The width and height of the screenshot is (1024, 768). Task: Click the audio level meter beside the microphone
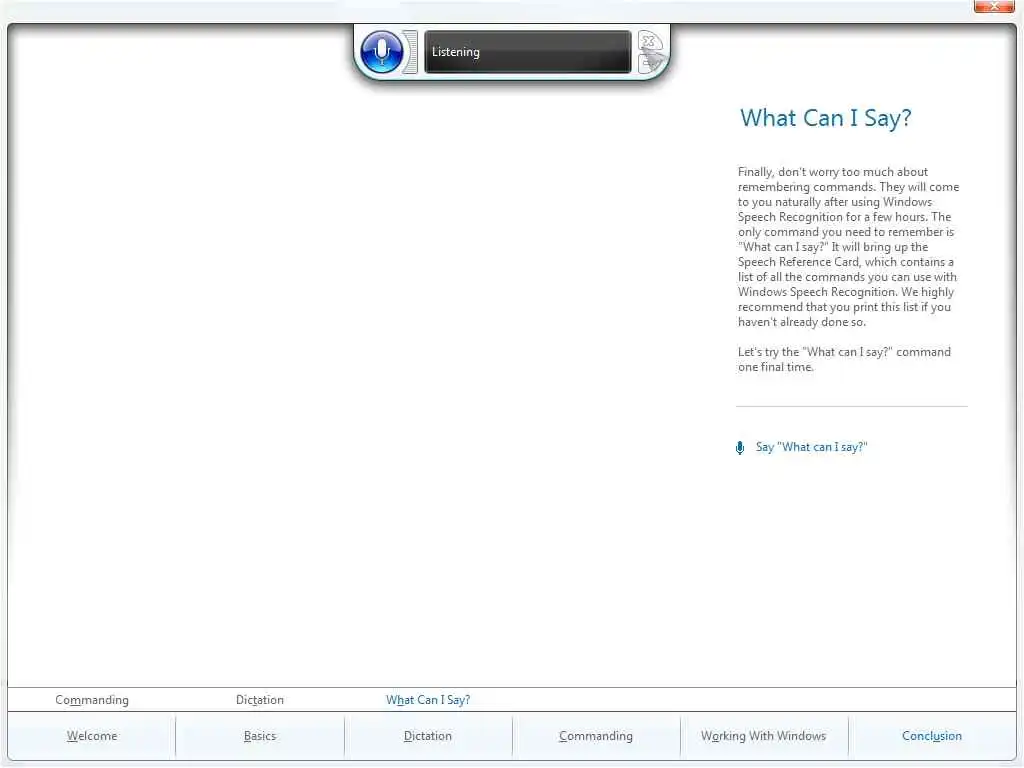pos(410,52)
